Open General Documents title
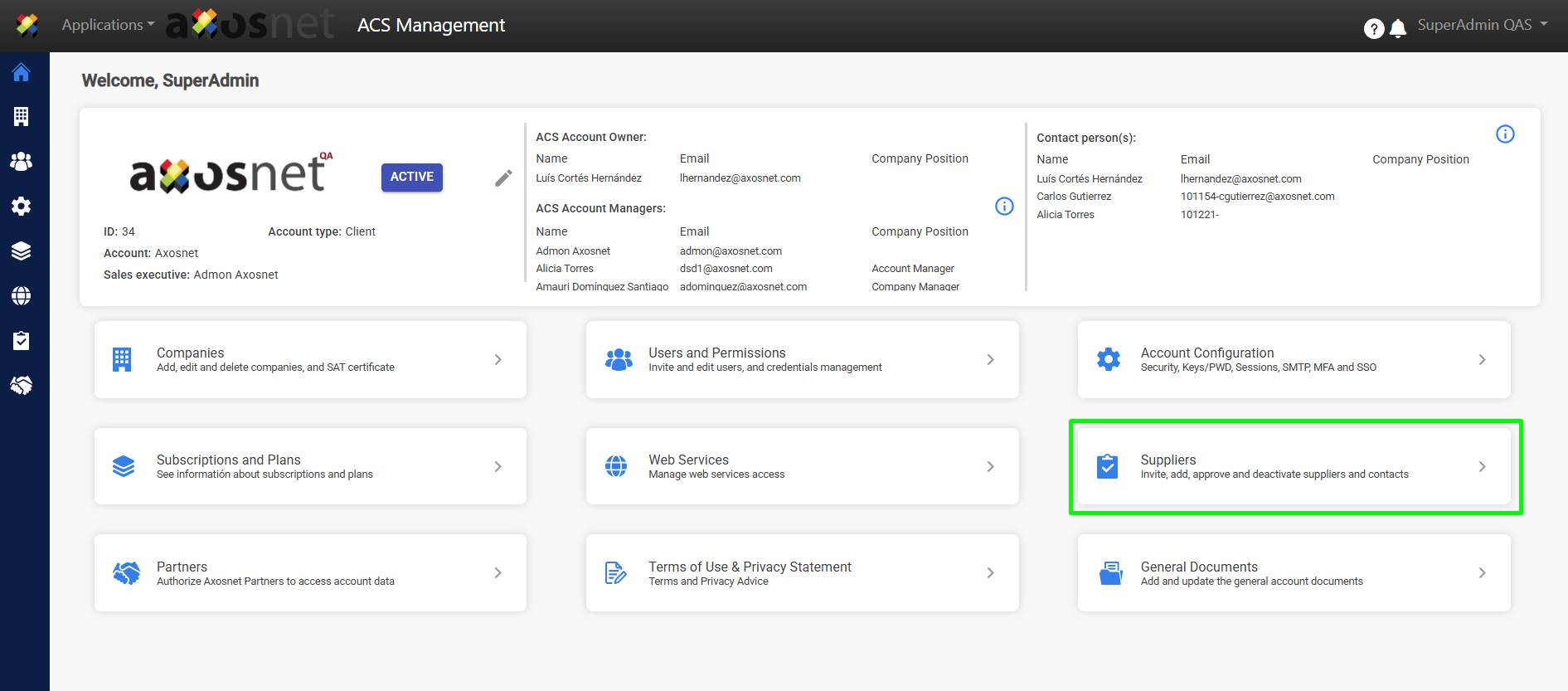 point(1199,567)
